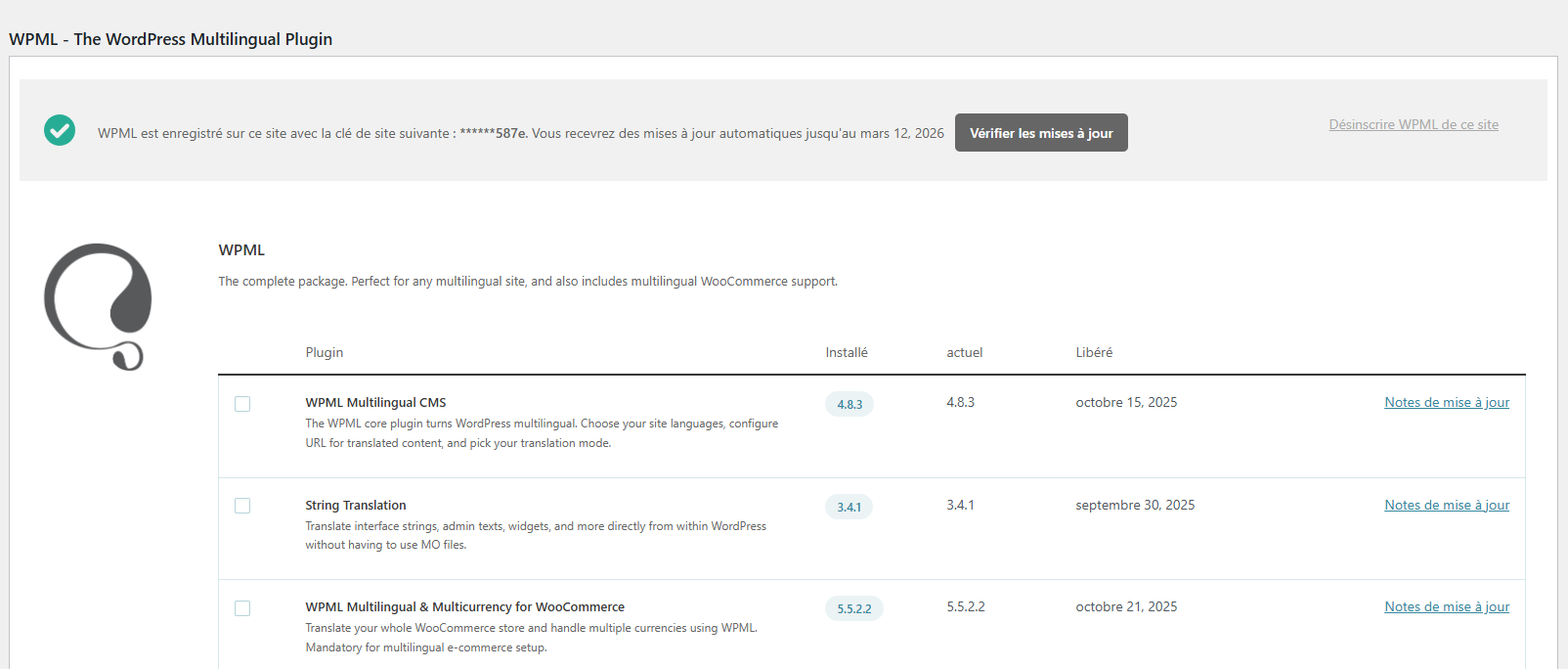Click the Plugin column header

(324, 352)
